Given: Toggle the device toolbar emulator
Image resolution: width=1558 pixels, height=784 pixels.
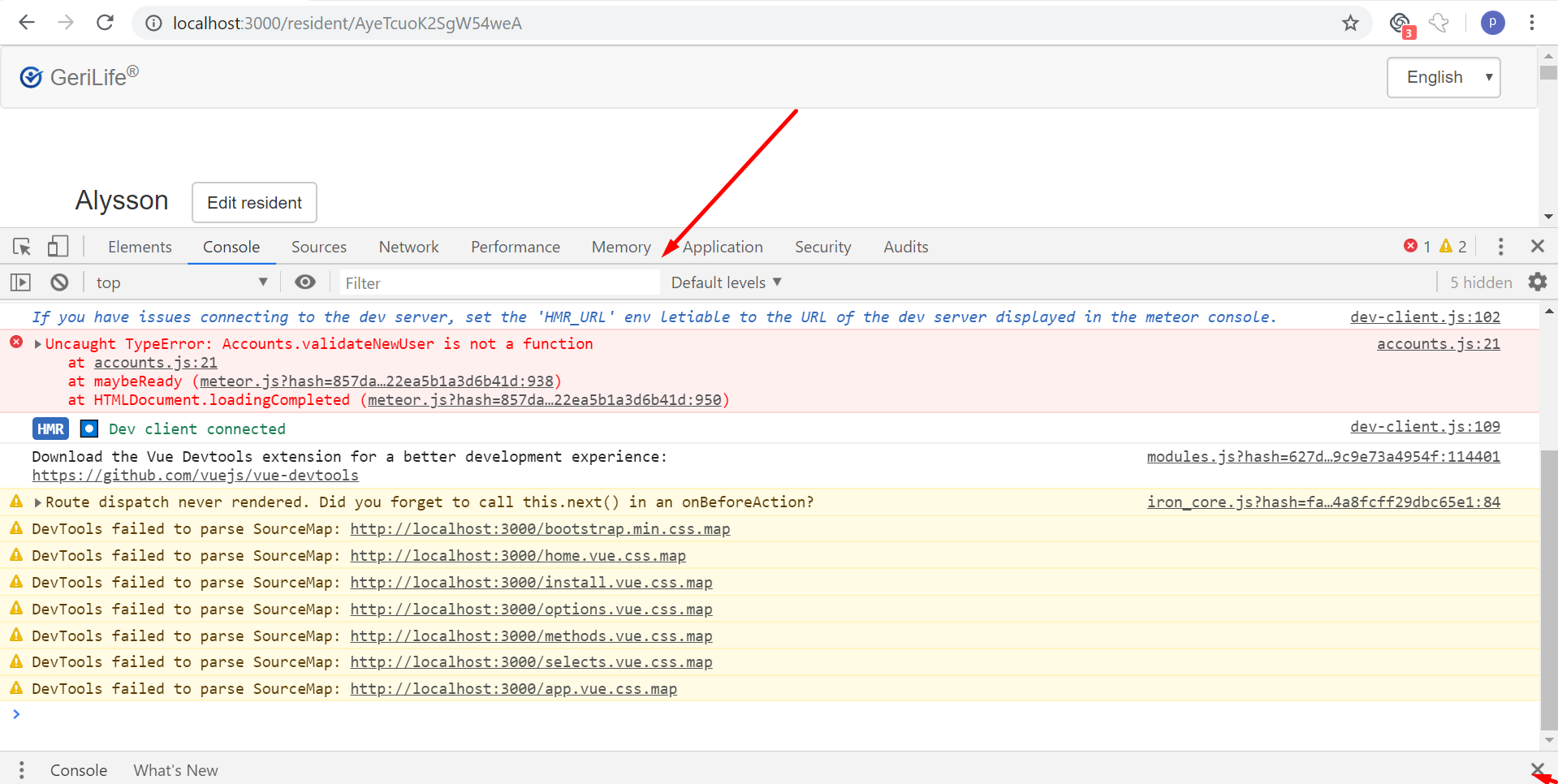Looking at the screenshot, I should (57, 246).
